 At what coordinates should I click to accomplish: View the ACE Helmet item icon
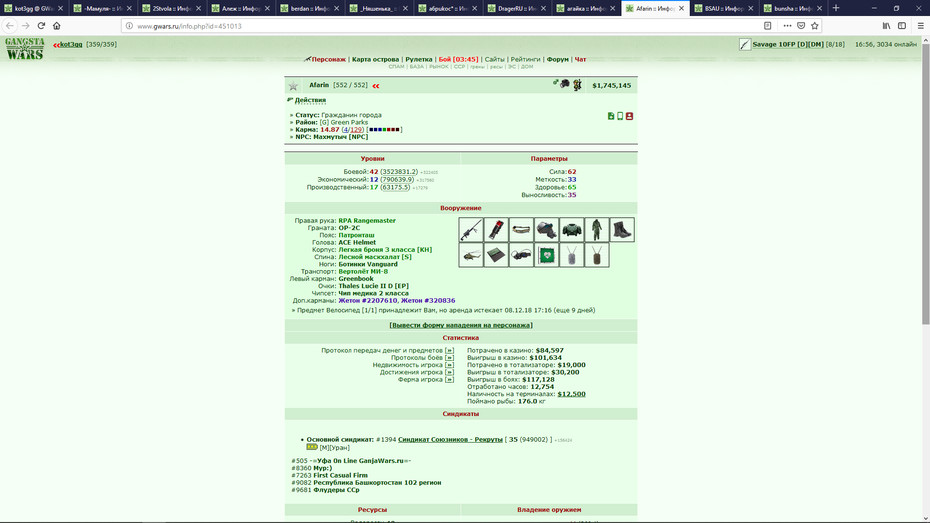[x=546, y=230]
